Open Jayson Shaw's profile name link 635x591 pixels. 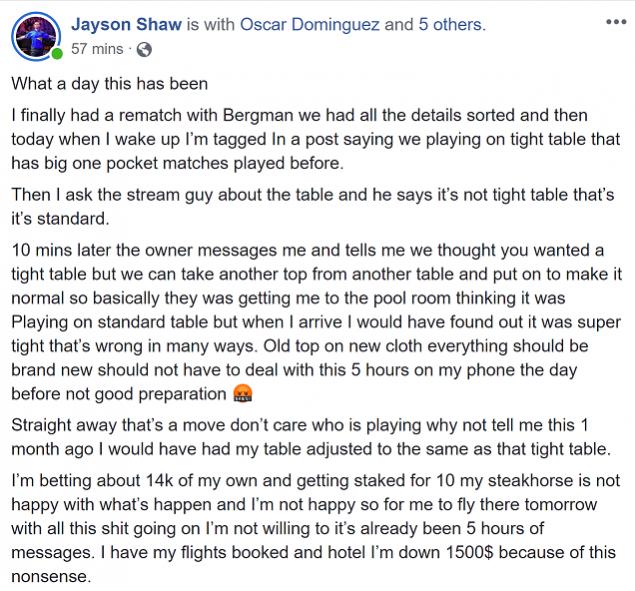(x=125, y=24)
